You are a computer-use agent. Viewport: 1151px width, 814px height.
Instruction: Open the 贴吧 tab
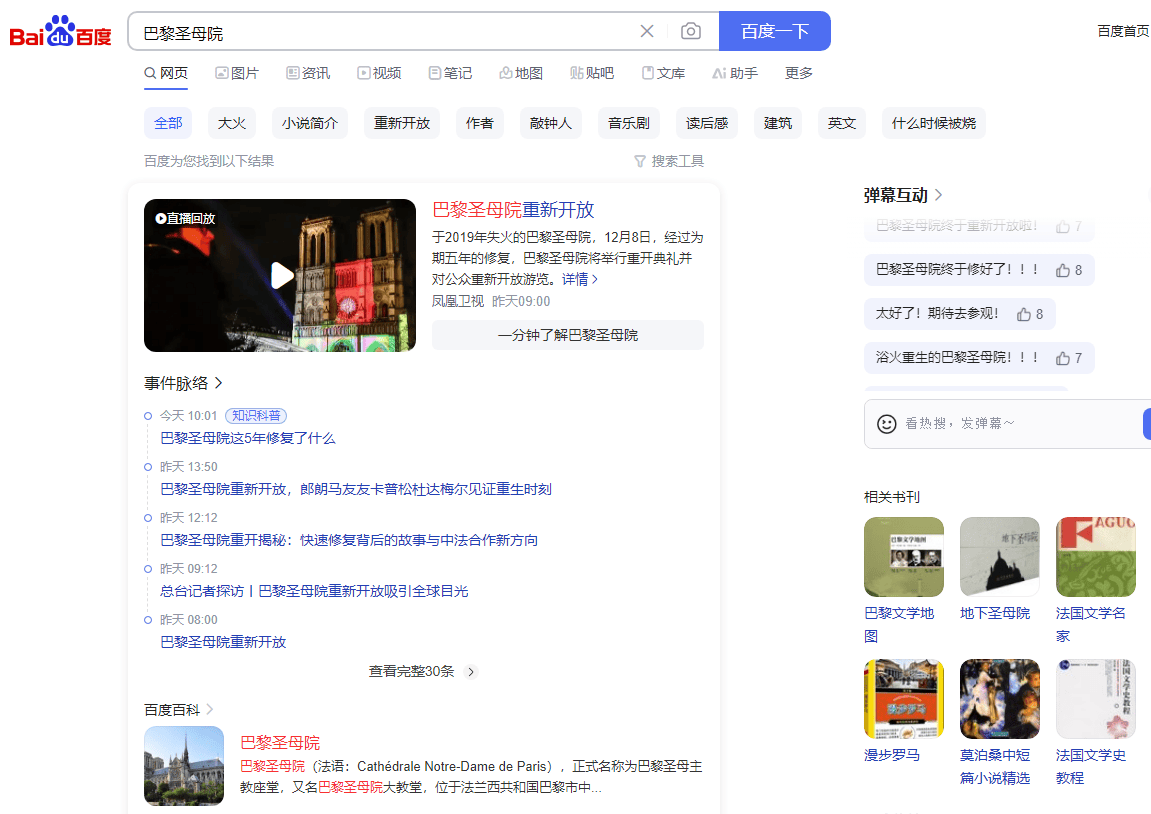point(592,73)
